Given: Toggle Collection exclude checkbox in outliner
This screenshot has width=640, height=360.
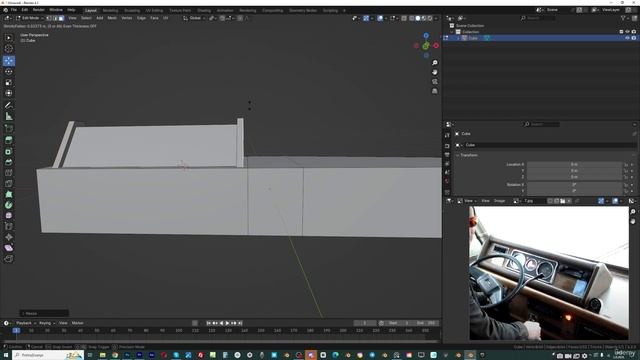Looking at the screenshot, I should [621, 32].
